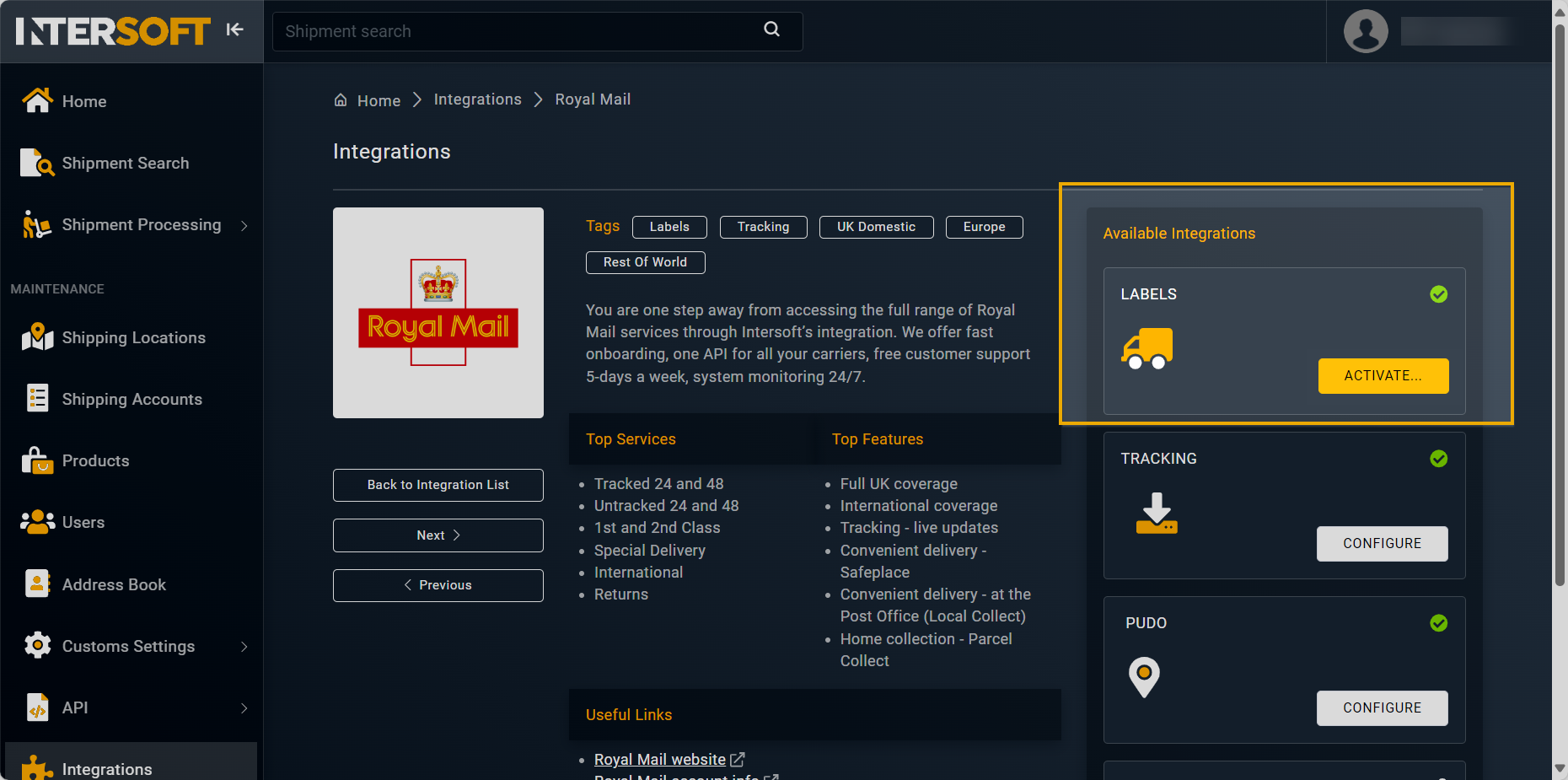The height and width of the screenshot is (780, 1568).
Task: Click the vertical page scrollbar
Action: [x=1560, y=304]
